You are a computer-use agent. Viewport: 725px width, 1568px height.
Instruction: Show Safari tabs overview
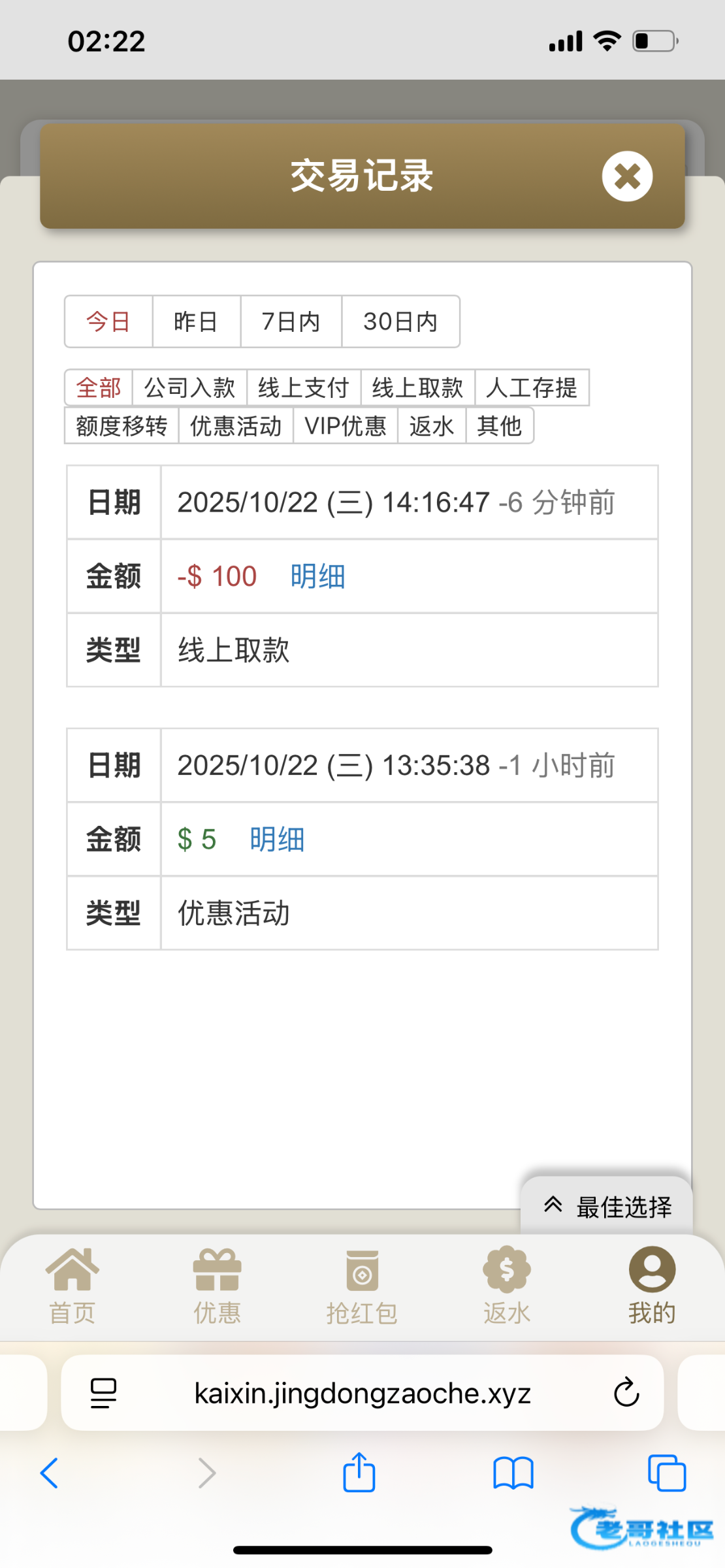click(x=666, y=1473)
